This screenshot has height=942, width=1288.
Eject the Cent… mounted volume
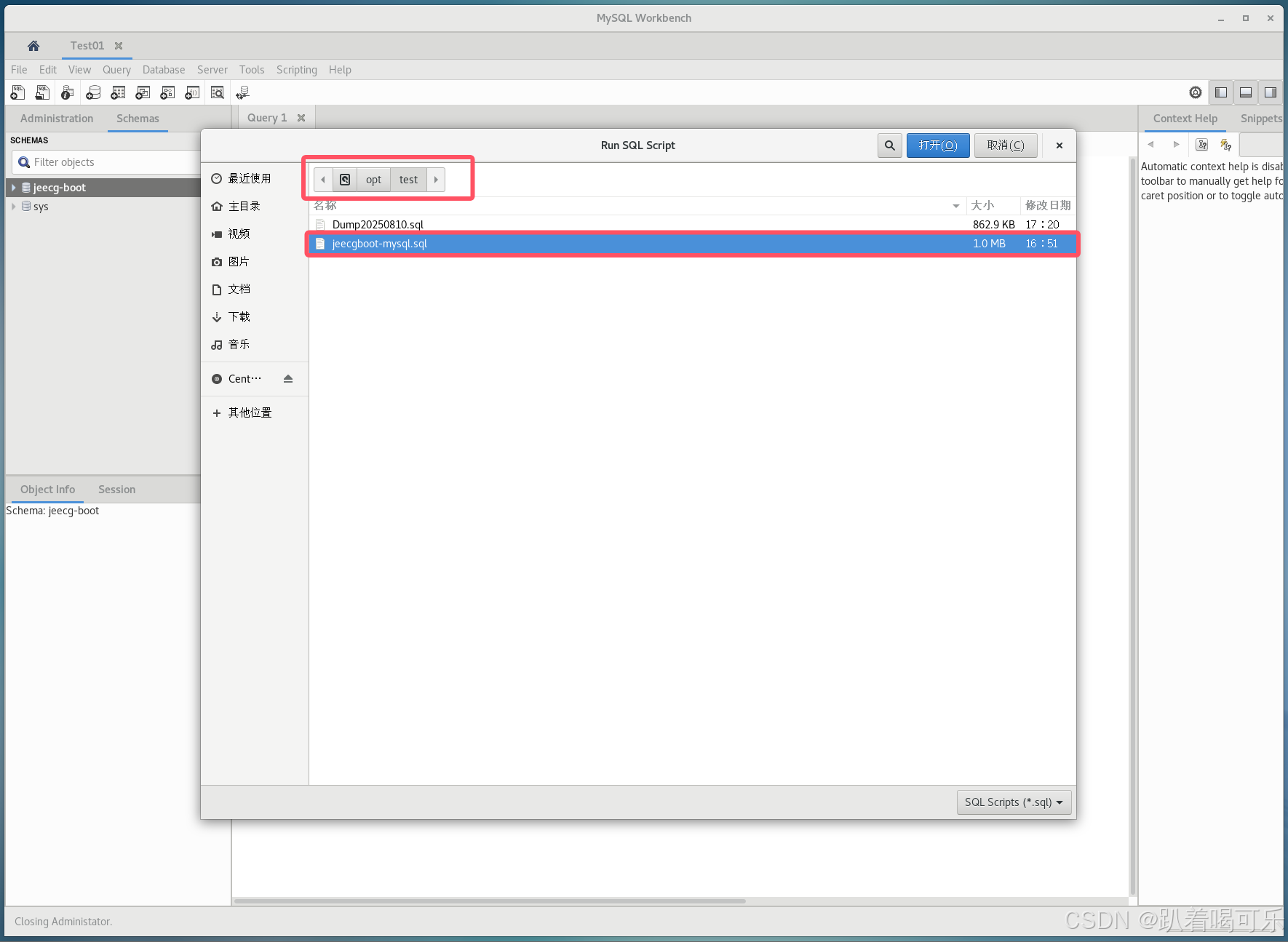[288, 379]
